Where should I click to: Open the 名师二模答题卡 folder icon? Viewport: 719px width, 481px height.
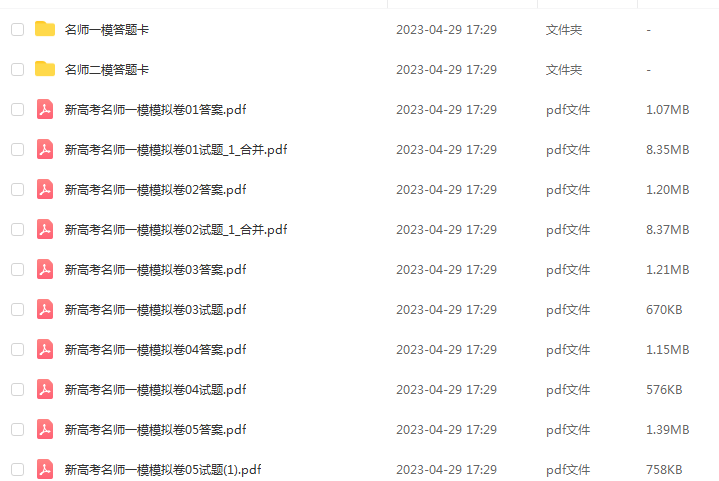point(45,69)
